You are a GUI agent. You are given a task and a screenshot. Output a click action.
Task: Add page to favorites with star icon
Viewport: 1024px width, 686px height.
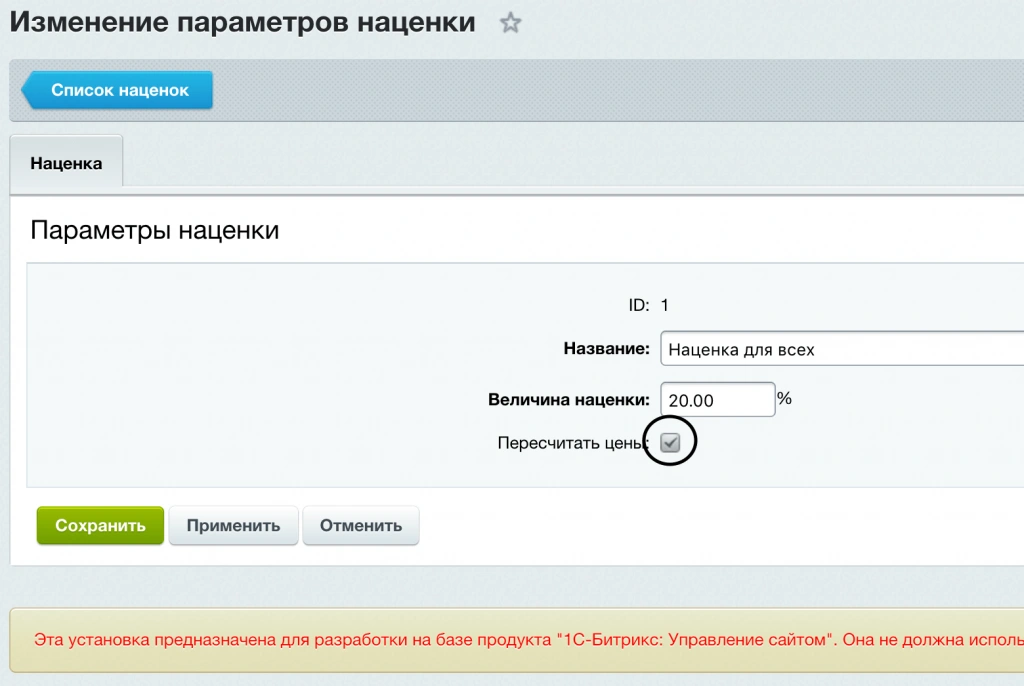510,23
